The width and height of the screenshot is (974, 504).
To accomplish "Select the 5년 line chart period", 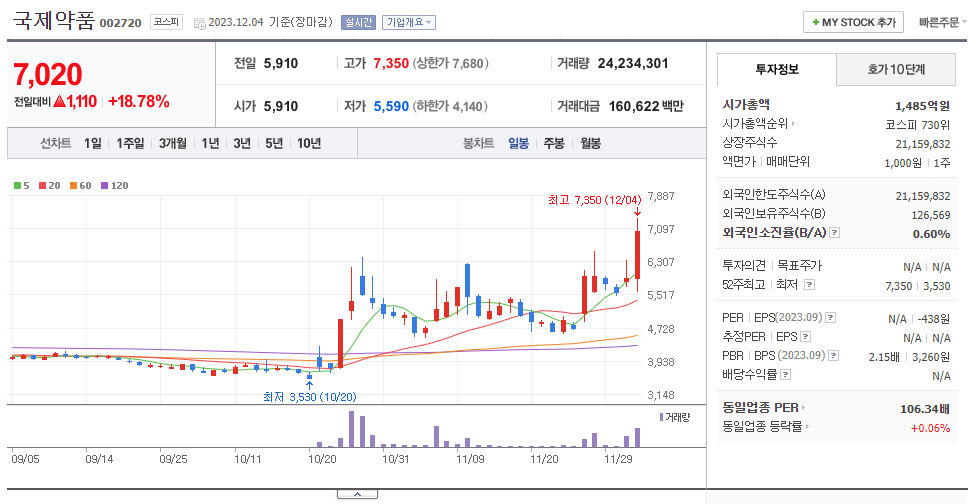I will pyautogui.click(x=273, y=144).
